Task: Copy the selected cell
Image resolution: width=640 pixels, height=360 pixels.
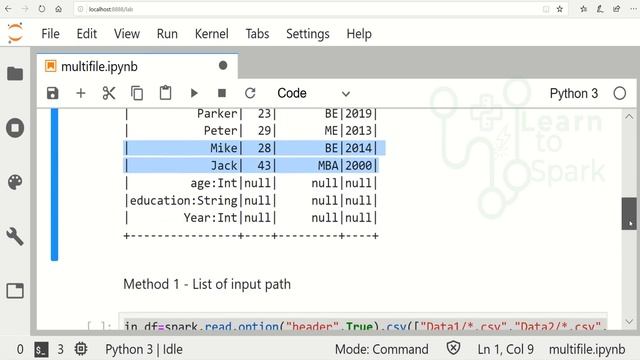Action: [x=137, y=93]
